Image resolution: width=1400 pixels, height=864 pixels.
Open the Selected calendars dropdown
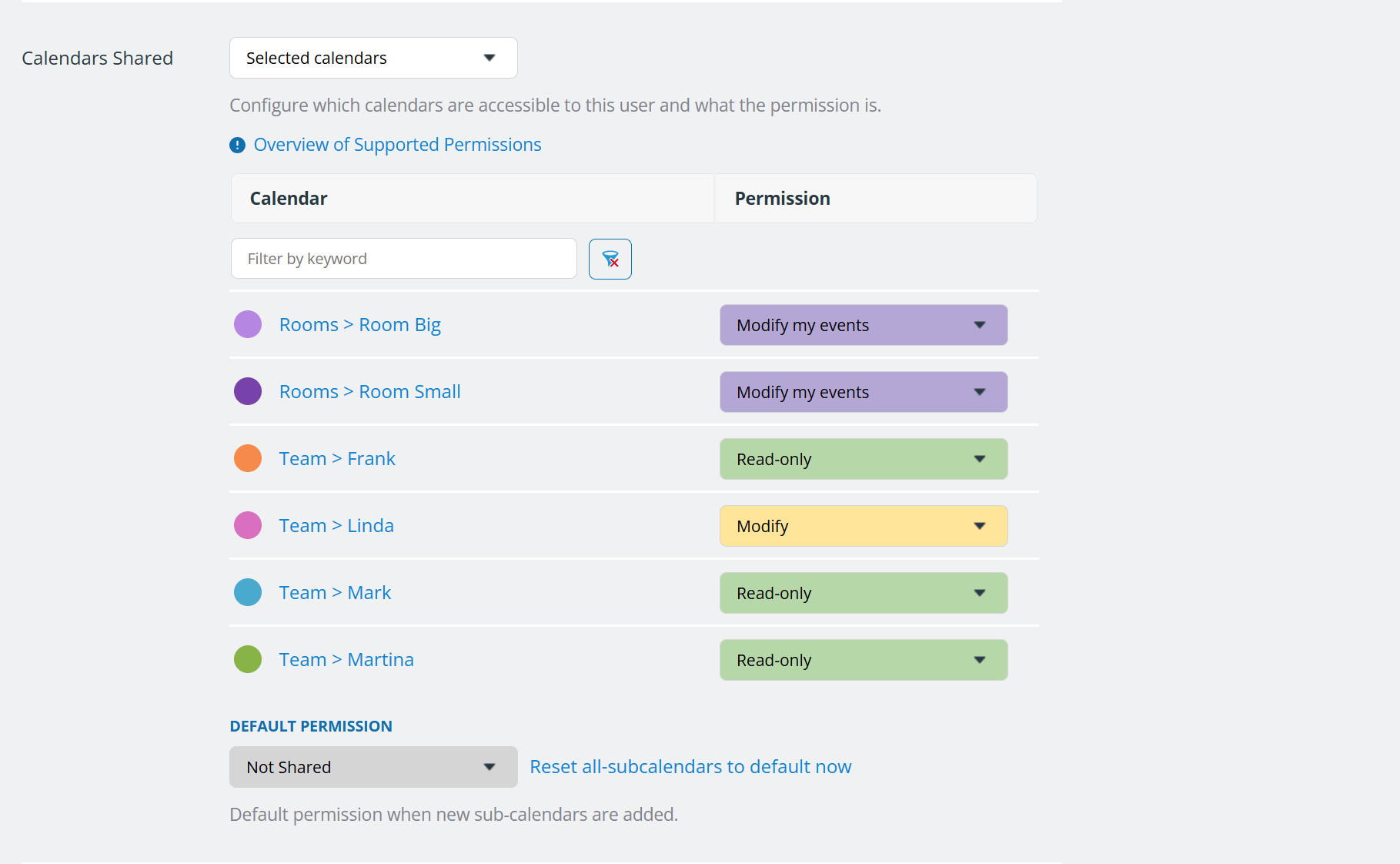coord(373,57)
